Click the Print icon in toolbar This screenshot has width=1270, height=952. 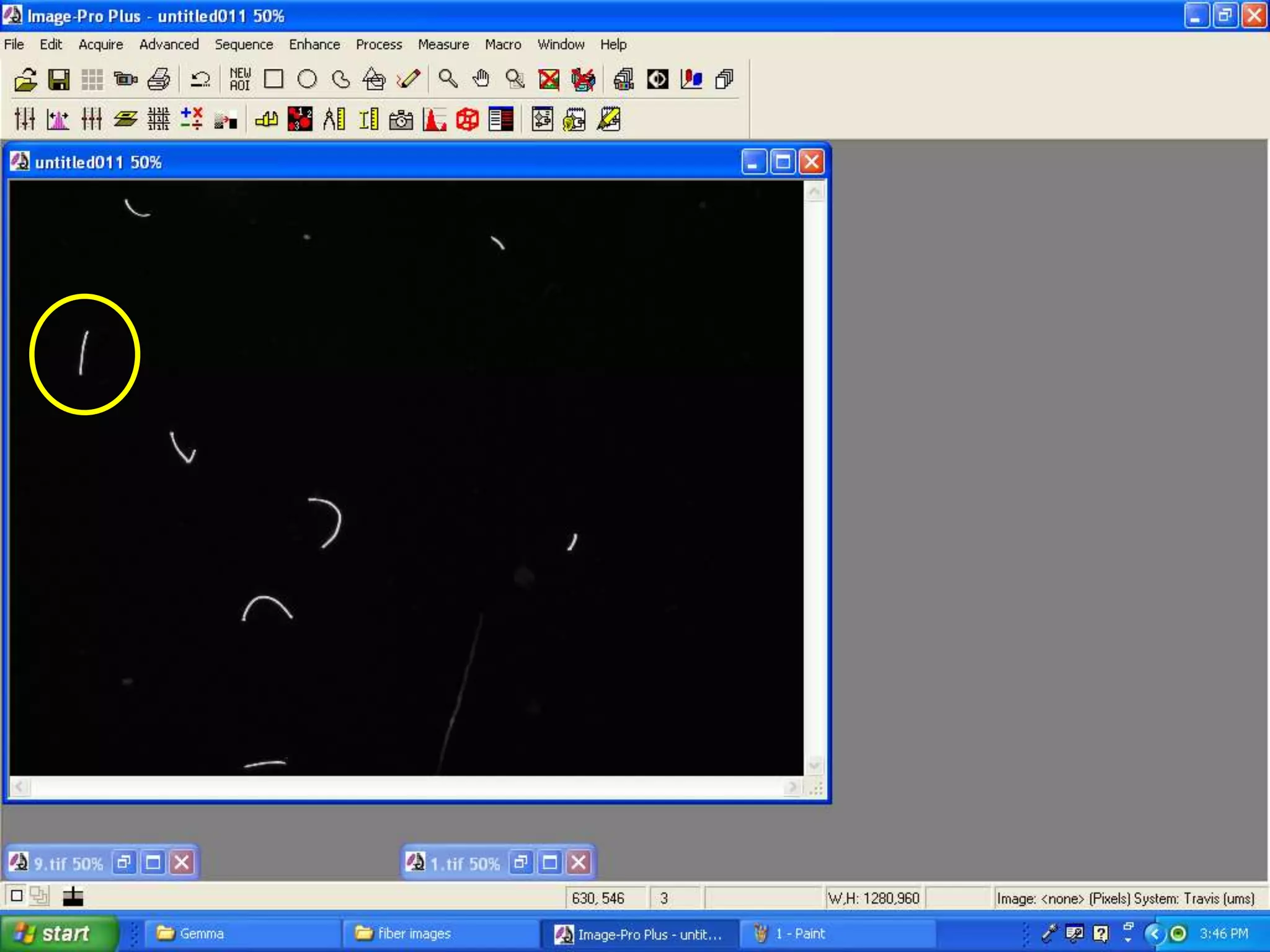[159, 79]
